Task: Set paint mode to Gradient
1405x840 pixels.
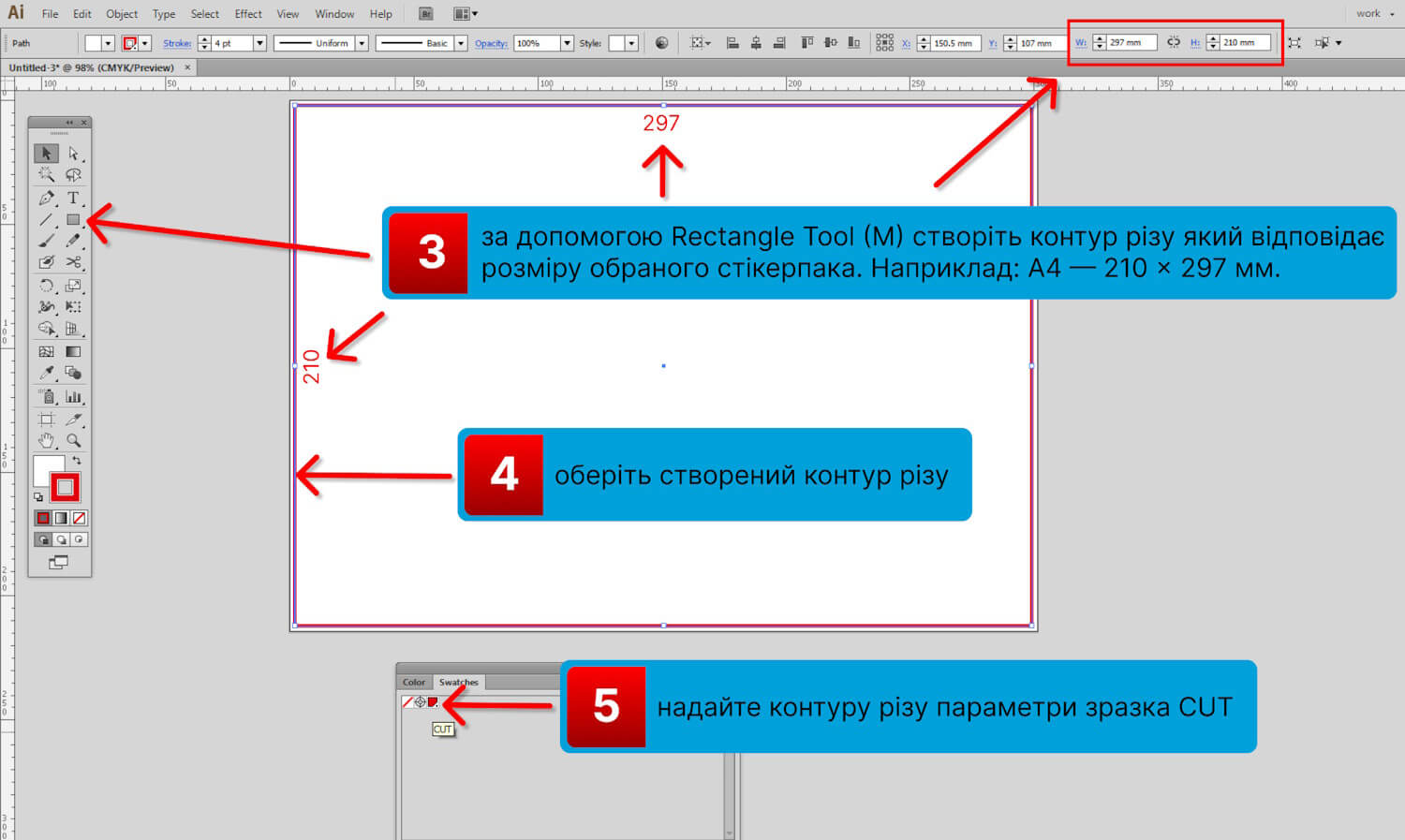Action: (x=61, y=518)
